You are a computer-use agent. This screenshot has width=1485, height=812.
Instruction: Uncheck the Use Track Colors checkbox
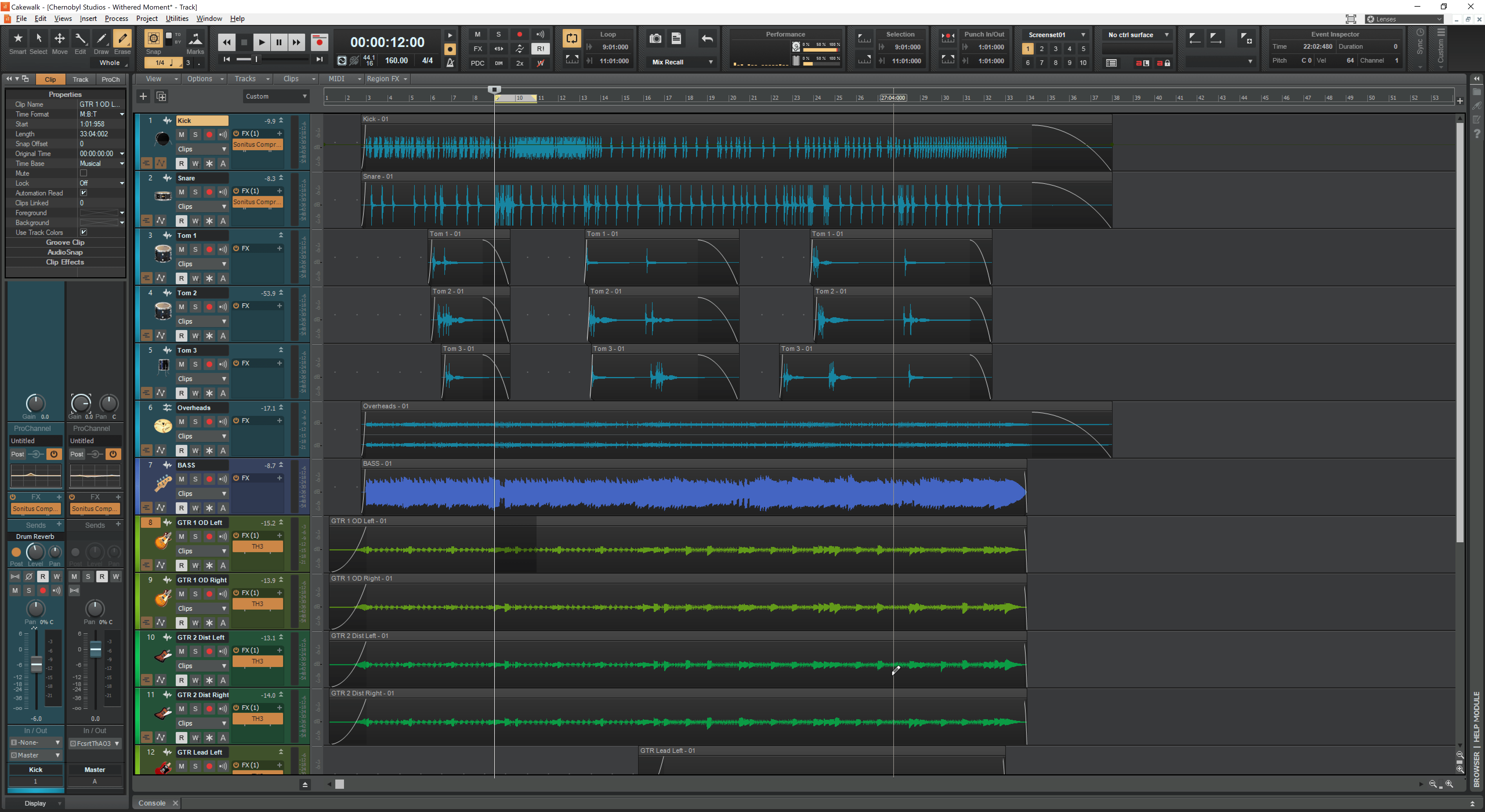coord(84,232)
